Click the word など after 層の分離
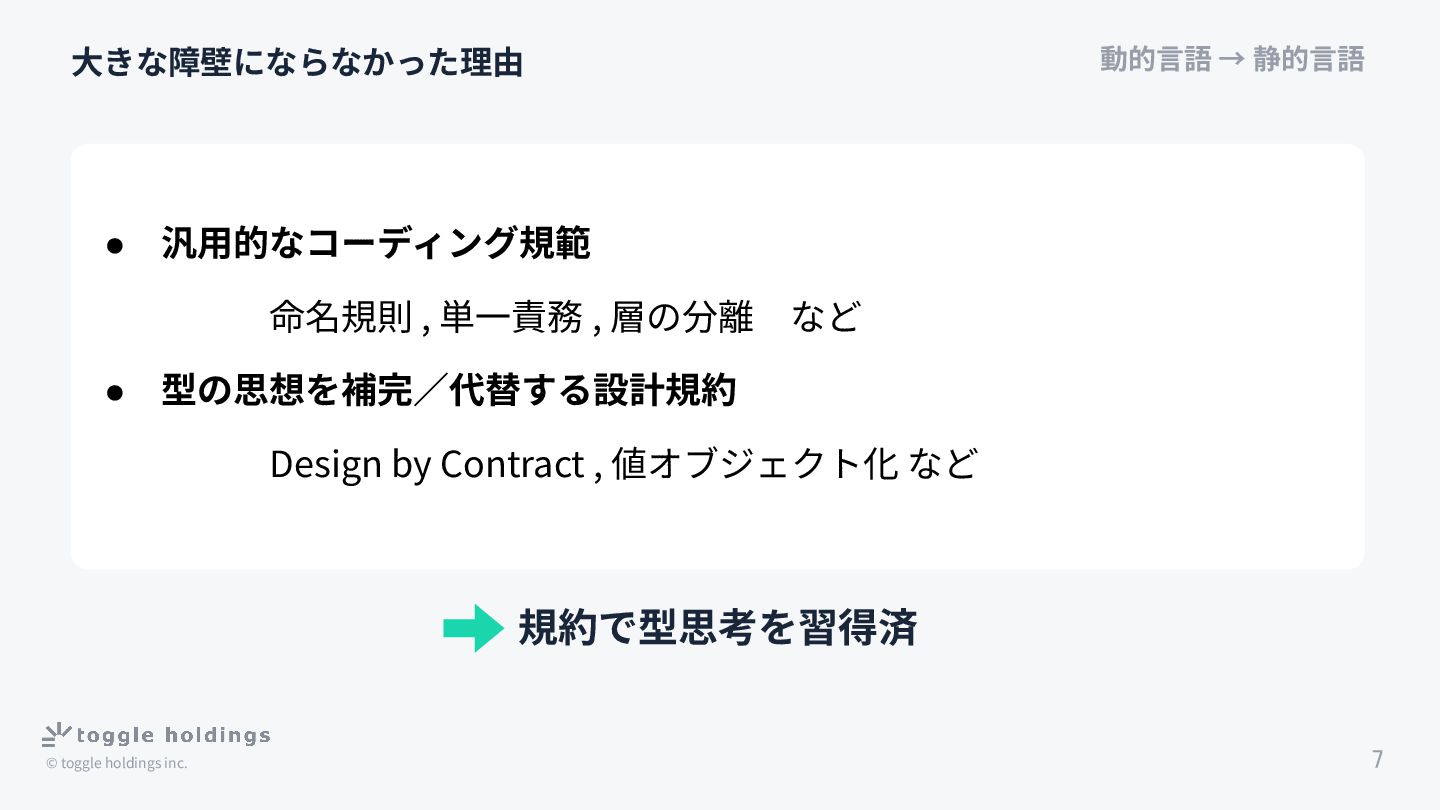 [x=826, y=317]
